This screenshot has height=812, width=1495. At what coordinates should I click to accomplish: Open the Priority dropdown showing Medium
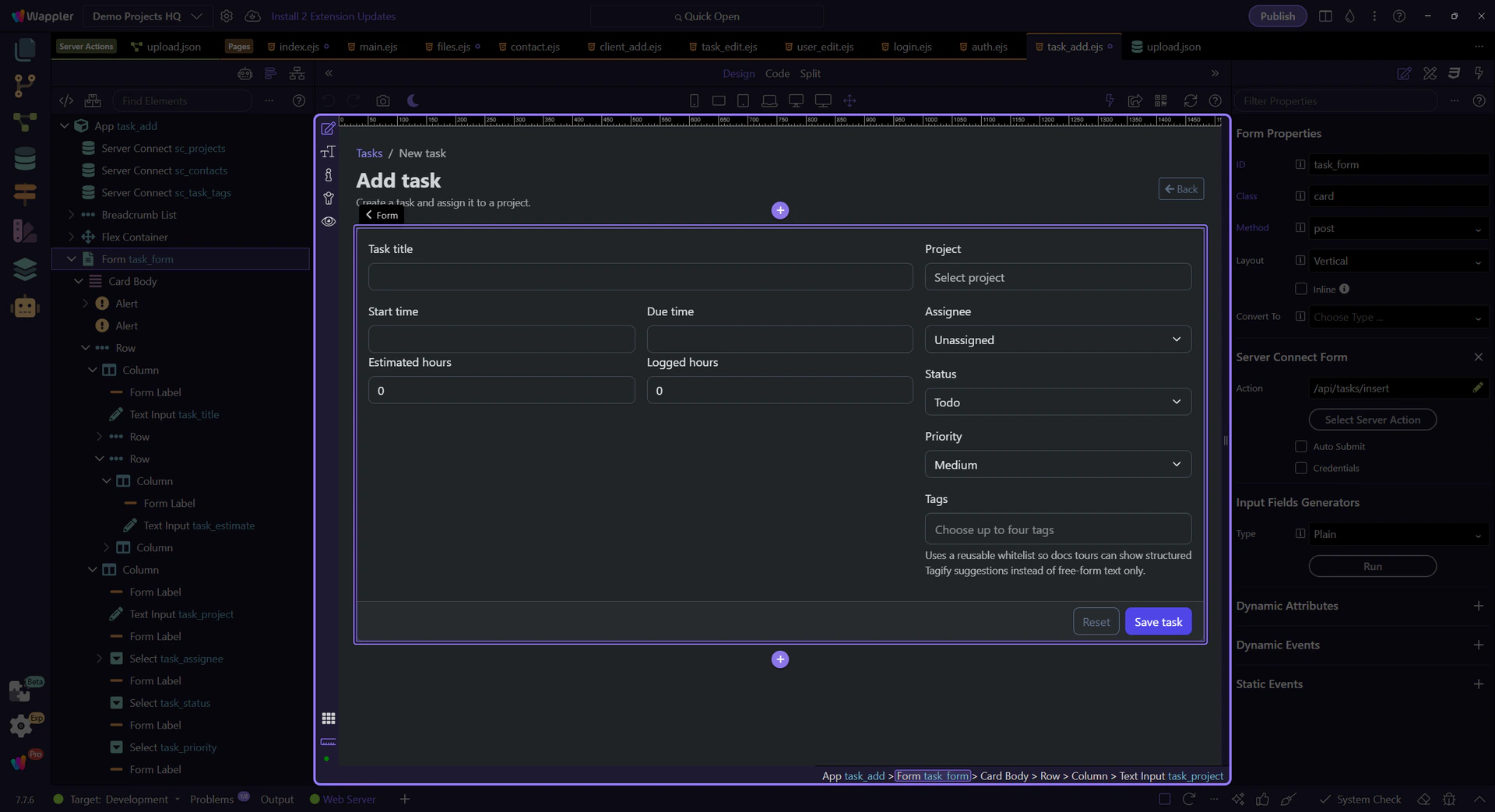(x=1057, y=465)
